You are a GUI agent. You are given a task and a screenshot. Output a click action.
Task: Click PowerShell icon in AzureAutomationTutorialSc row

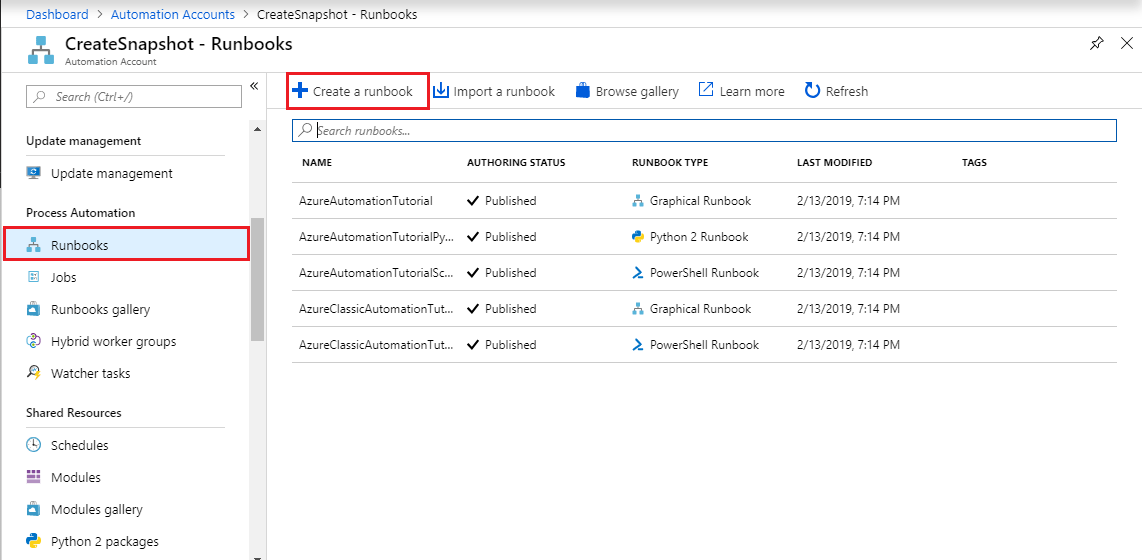pos(638,273)
